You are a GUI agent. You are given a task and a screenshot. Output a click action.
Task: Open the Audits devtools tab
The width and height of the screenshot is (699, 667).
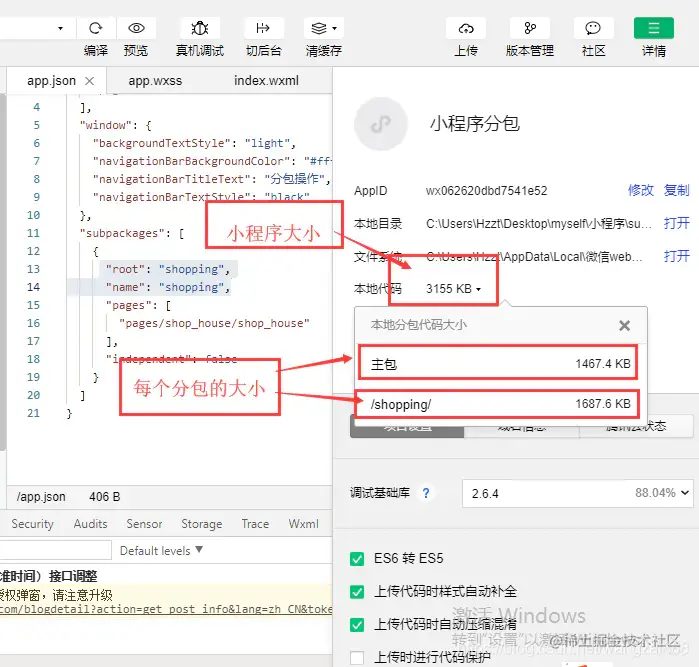(x=90, y=524)
